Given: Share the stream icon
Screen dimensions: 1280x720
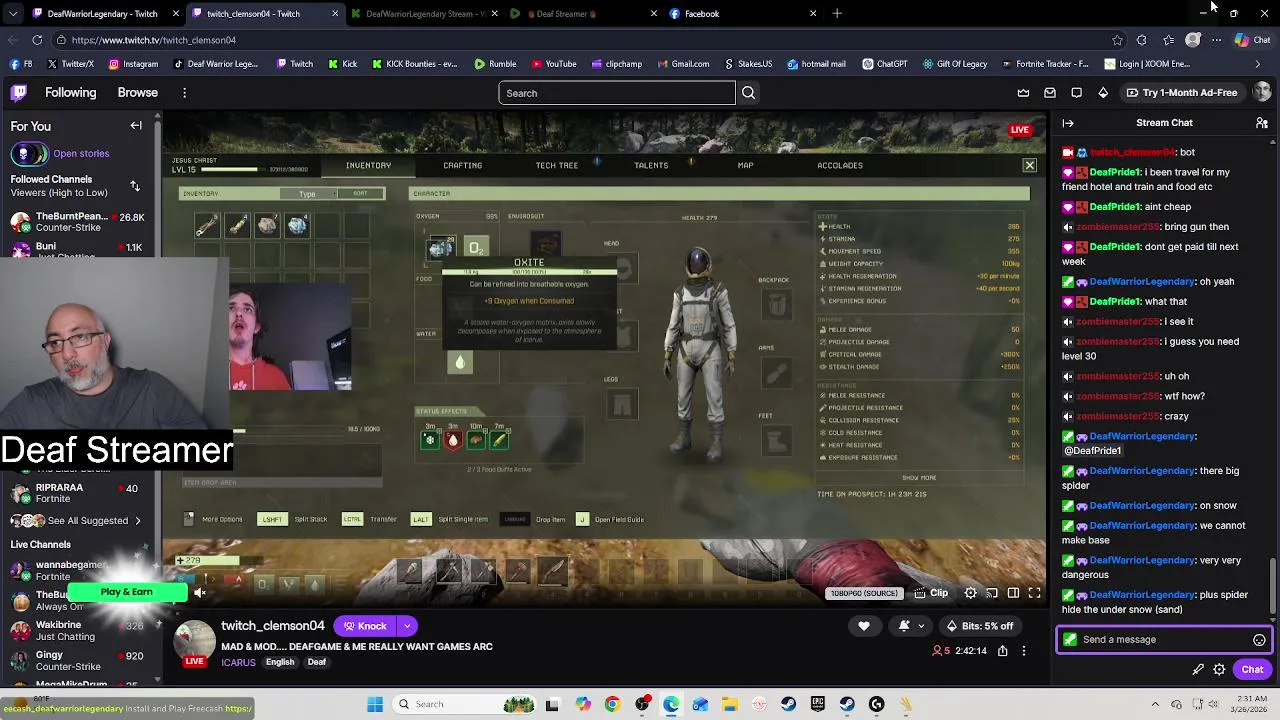Looking at the screenshot, I should (1002, 651).
